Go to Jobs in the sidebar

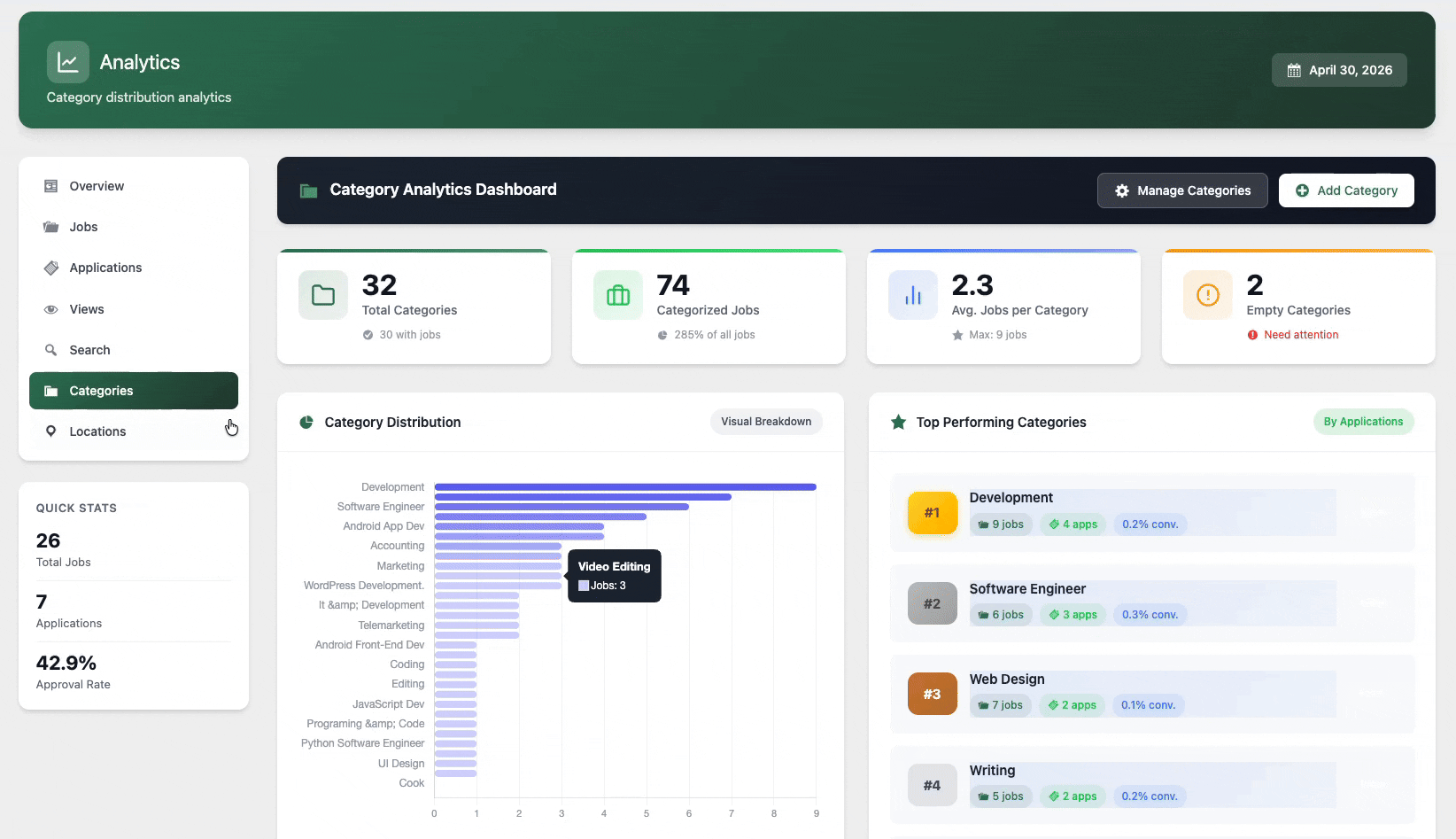click(x=83, y=227)
